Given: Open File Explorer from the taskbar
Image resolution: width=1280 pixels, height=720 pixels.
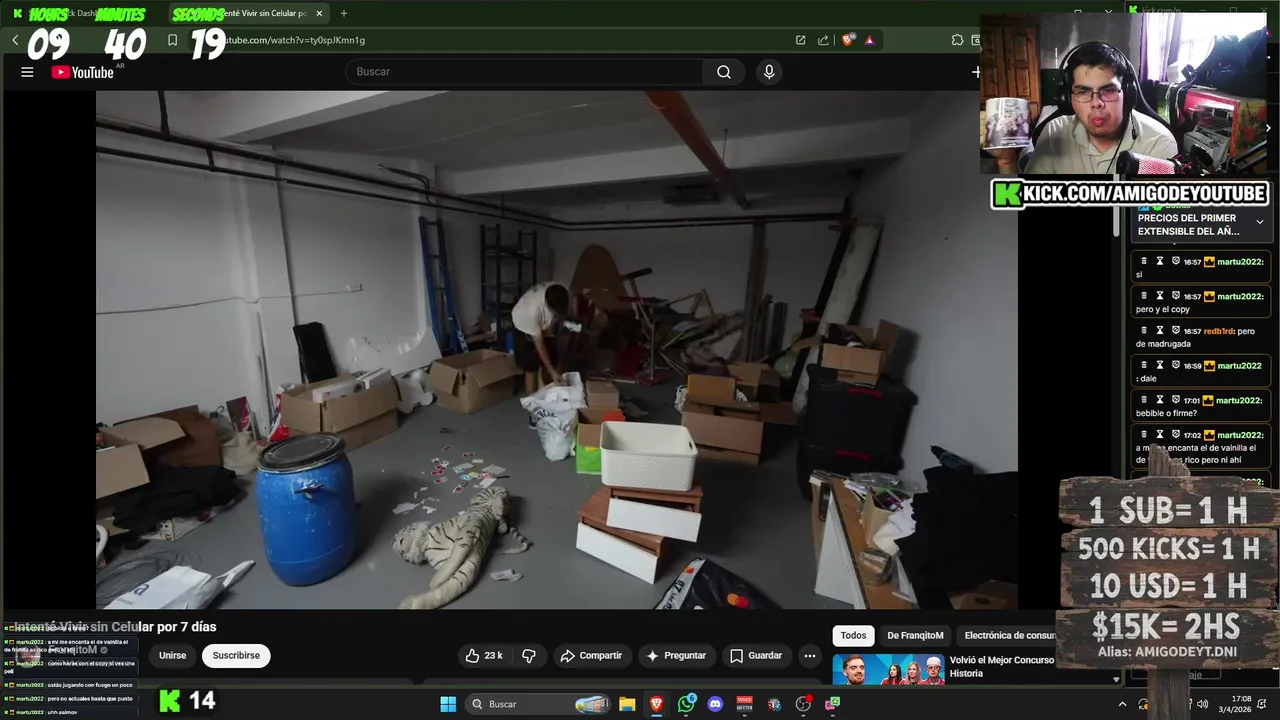Looking at the screenshot, I should [627, 704].
